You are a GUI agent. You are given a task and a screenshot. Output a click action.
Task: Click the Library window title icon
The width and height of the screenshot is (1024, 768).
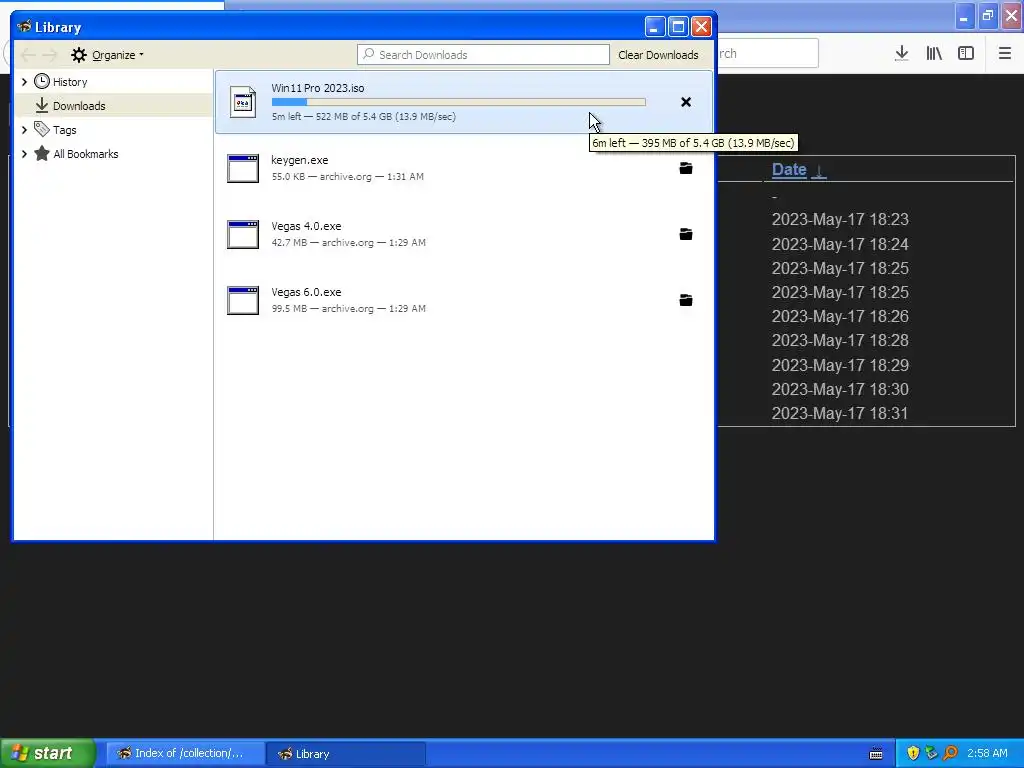[x=24, y=27]
